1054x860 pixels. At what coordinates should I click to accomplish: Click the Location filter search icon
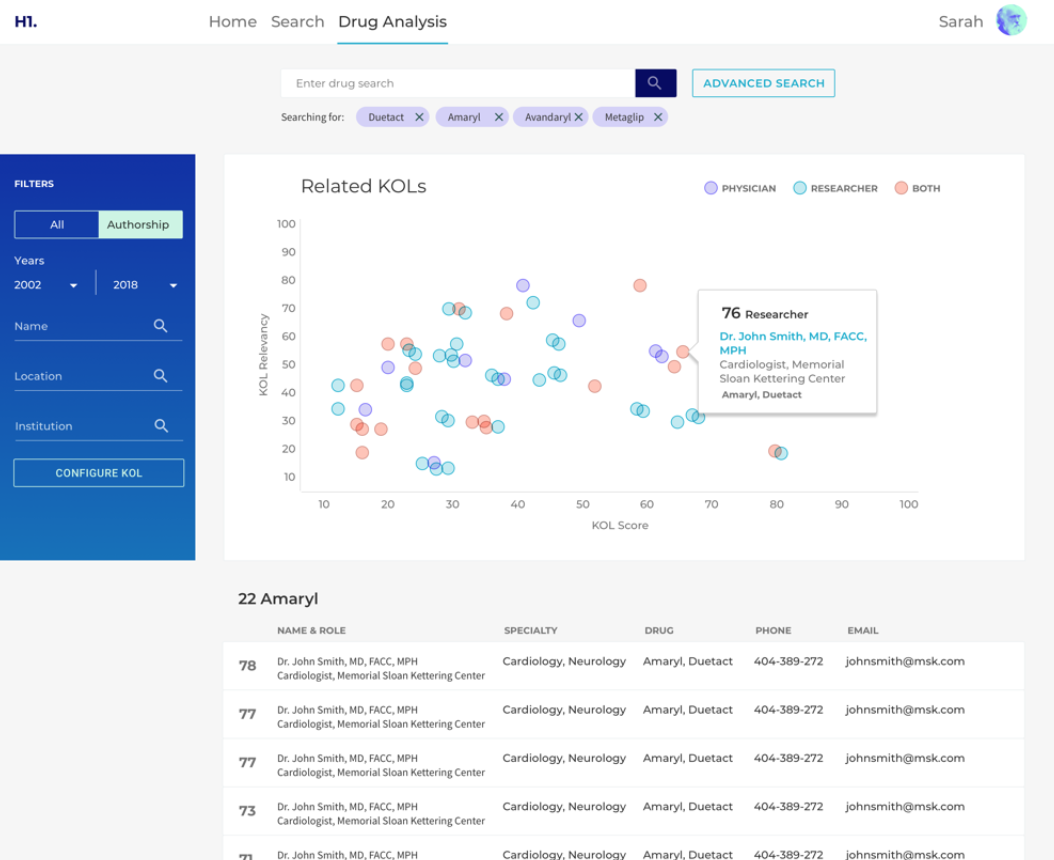pyautogui.click(x=160, y=375)
